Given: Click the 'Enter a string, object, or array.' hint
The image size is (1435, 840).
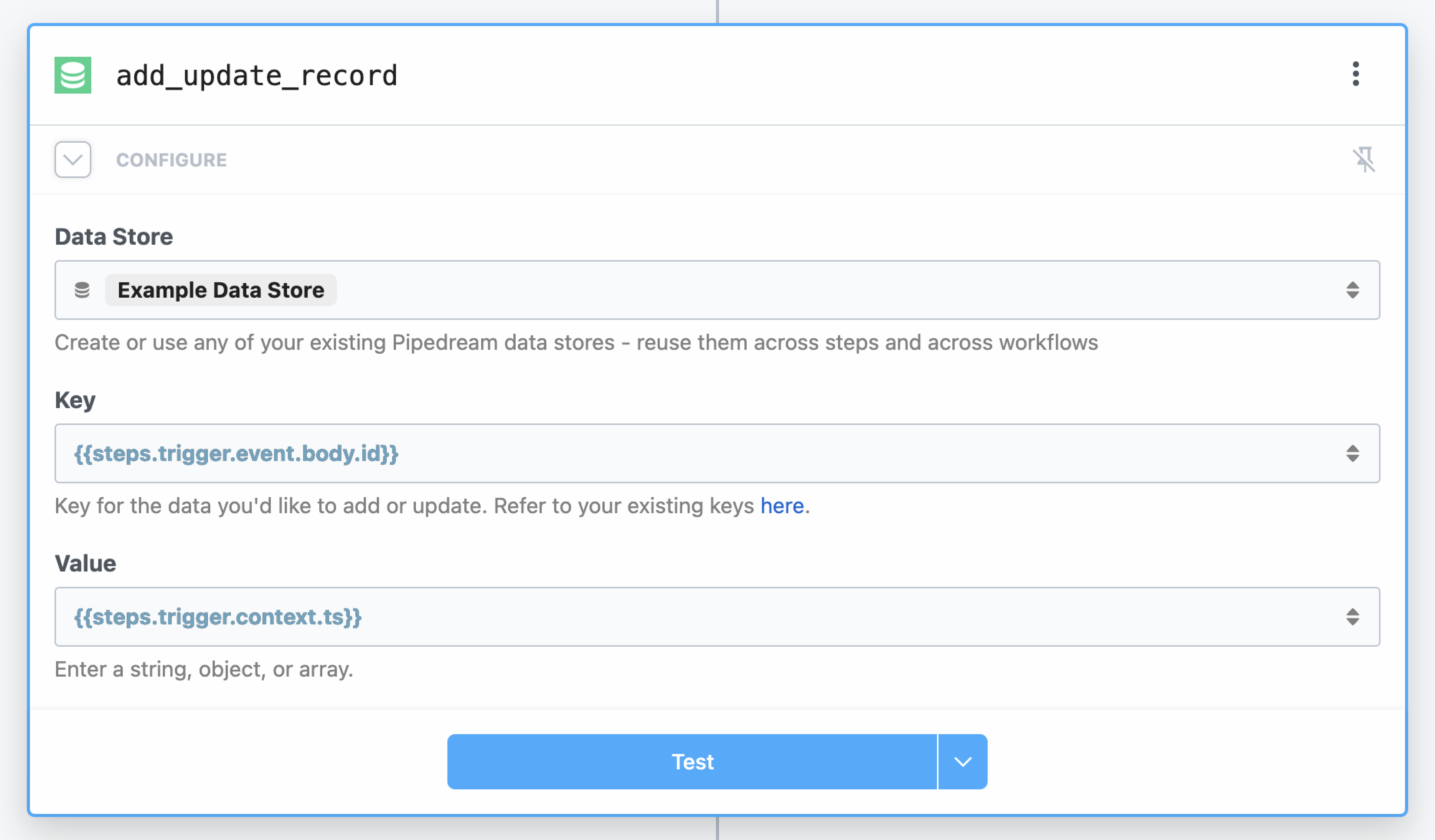Looking at the screenshot, I should tap(204, 670).
